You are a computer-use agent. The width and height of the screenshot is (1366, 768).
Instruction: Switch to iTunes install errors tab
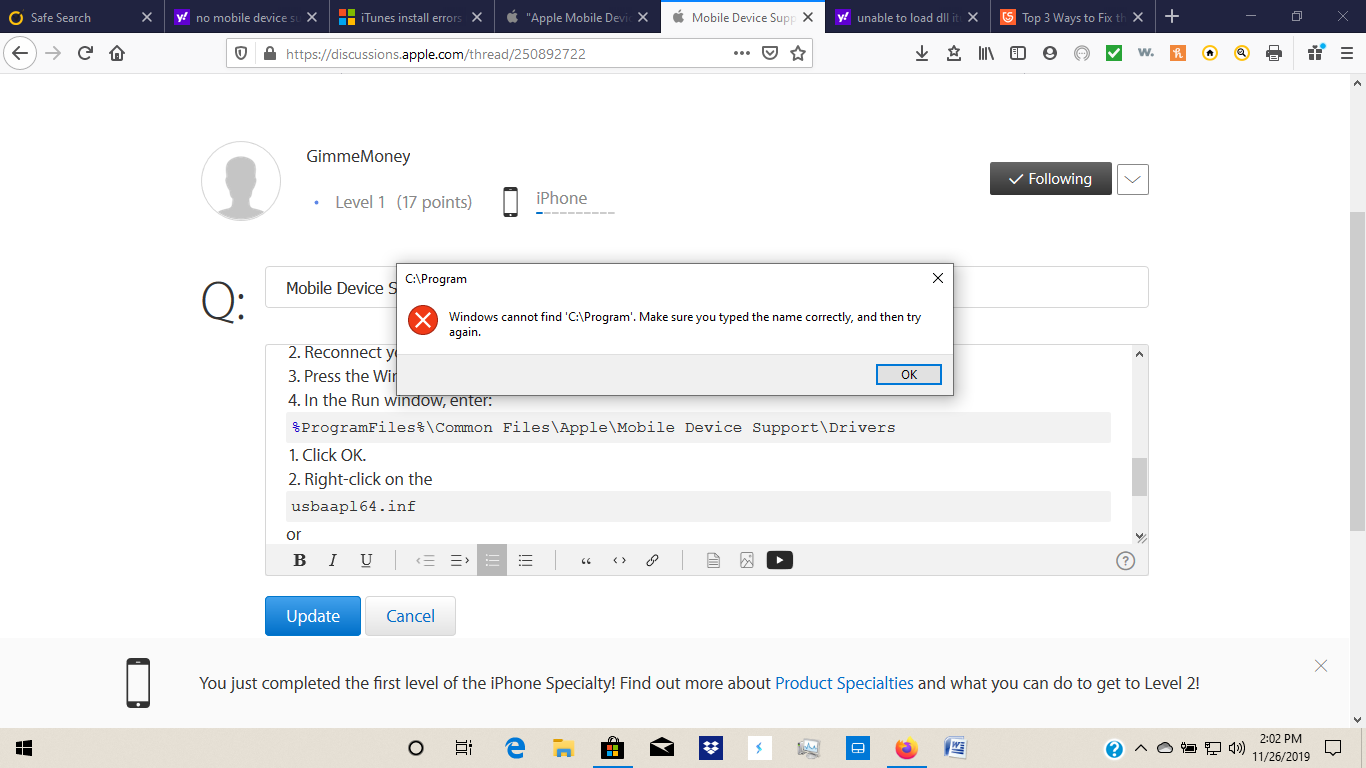pyautogui.click(x=412, y=17)
